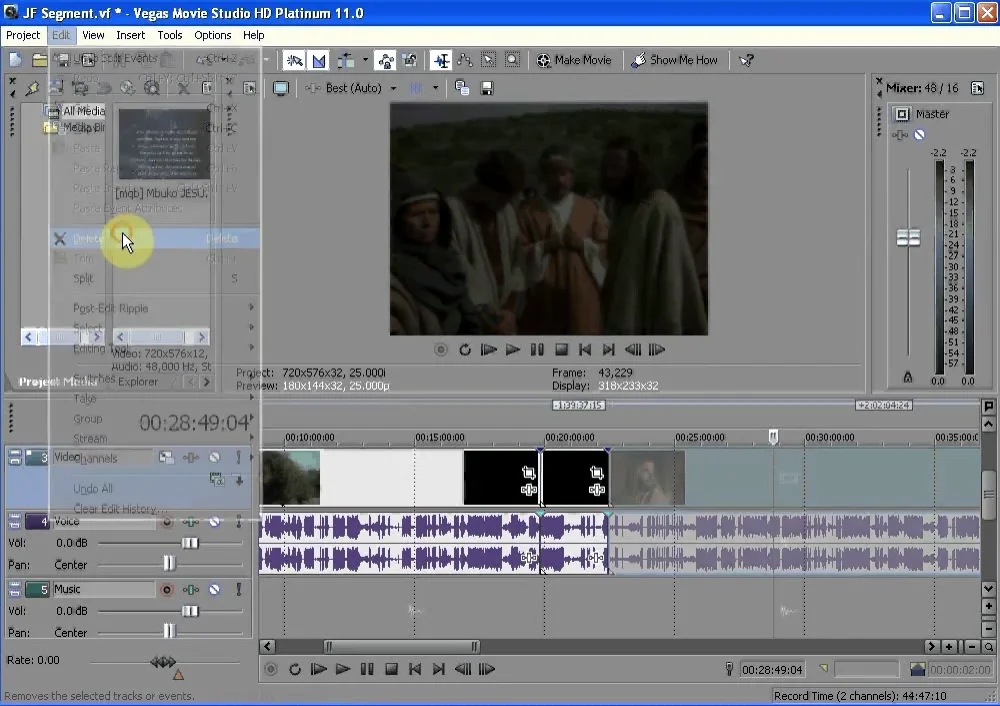The height and width of the screenshot is (706, 1000).
Task: Open the Options menu
Action: [x=212, y=35]
